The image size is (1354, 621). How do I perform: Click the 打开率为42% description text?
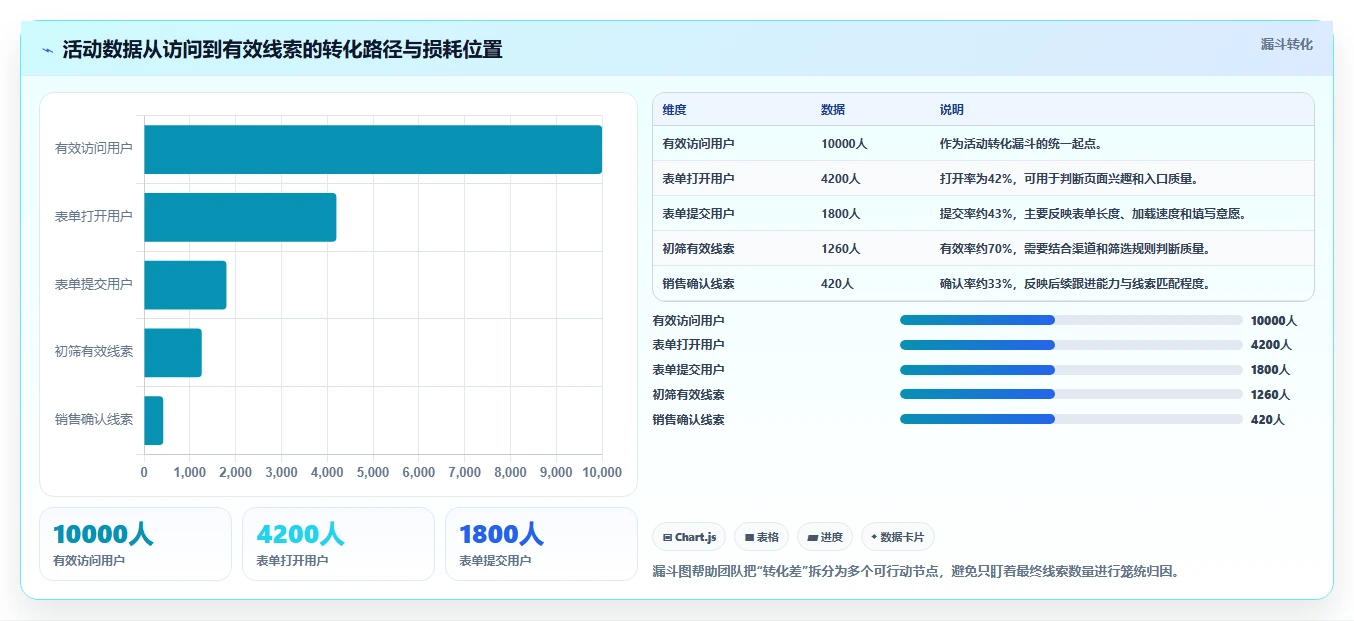pyautogui.click(x=1069, y=179)
